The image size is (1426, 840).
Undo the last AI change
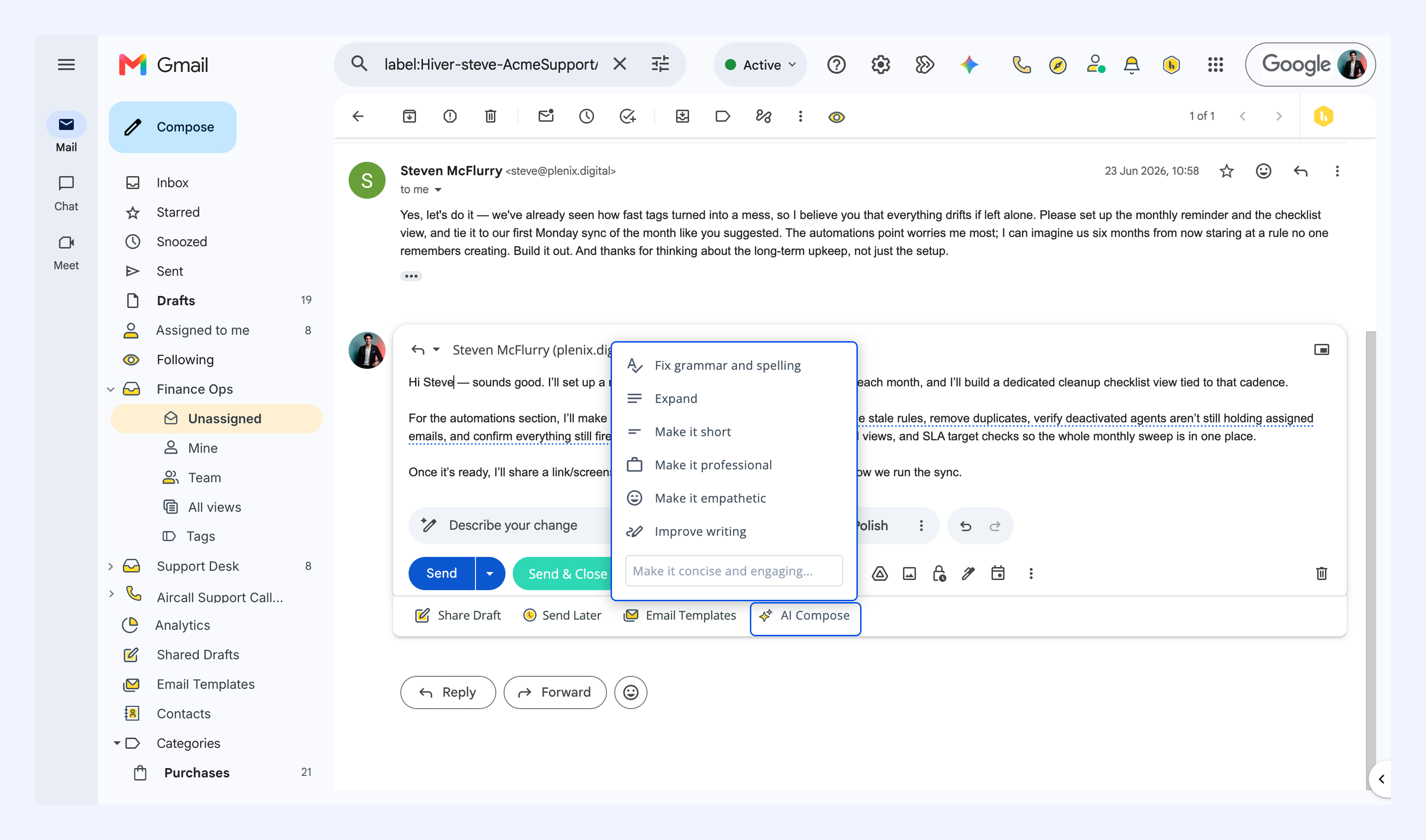966,526
